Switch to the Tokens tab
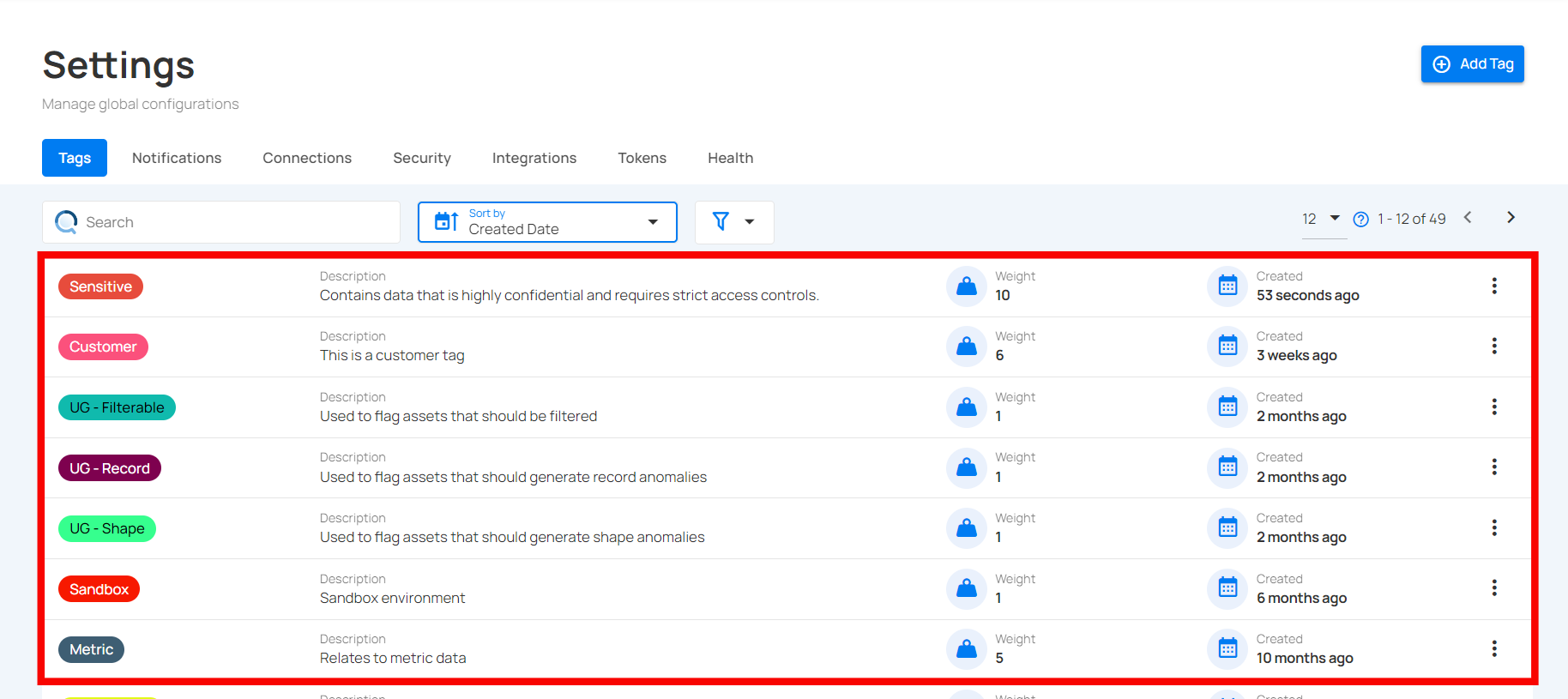Screen dimensions: 1568x699 [x=642, y=158]
